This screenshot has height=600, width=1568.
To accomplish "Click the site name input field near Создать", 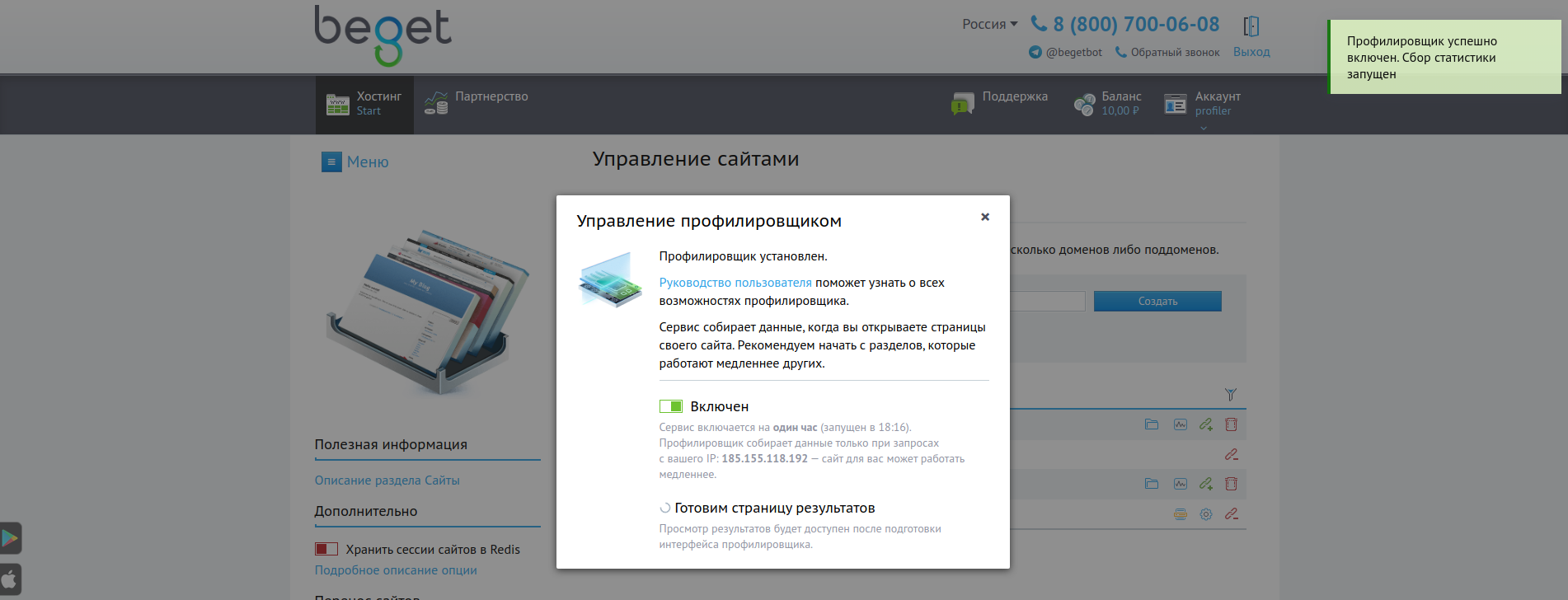I will tap(1047, 301).
